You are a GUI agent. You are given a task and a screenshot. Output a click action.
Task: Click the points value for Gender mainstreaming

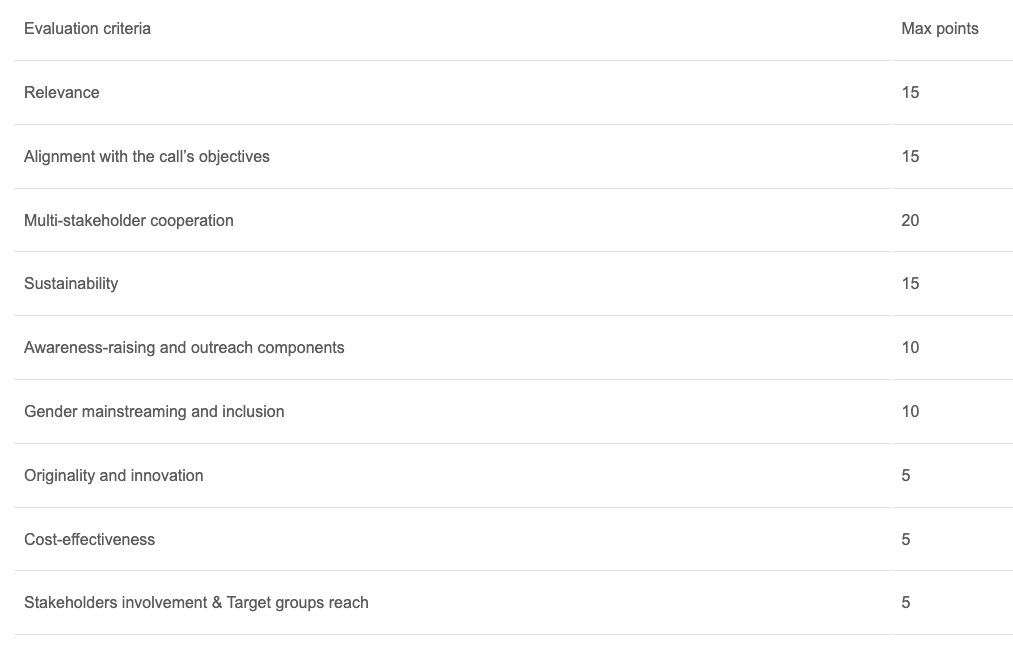click(910, 412)
